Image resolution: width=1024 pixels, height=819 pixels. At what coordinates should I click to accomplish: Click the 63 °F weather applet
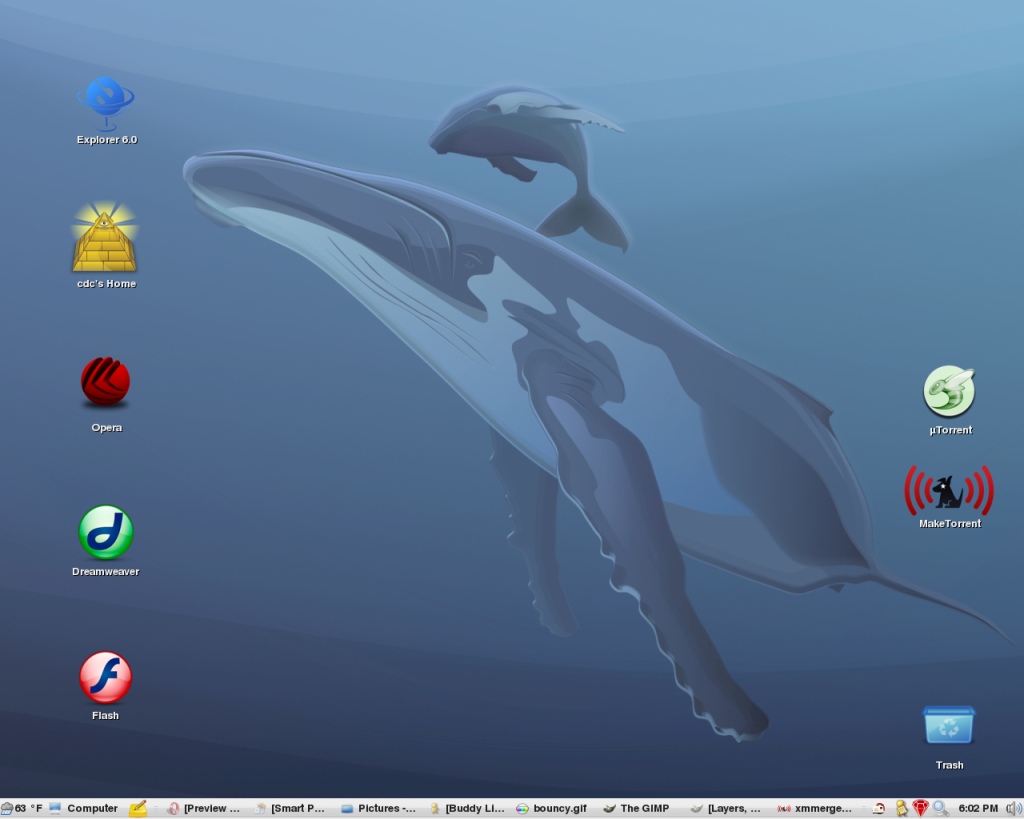tap(22, 809)
